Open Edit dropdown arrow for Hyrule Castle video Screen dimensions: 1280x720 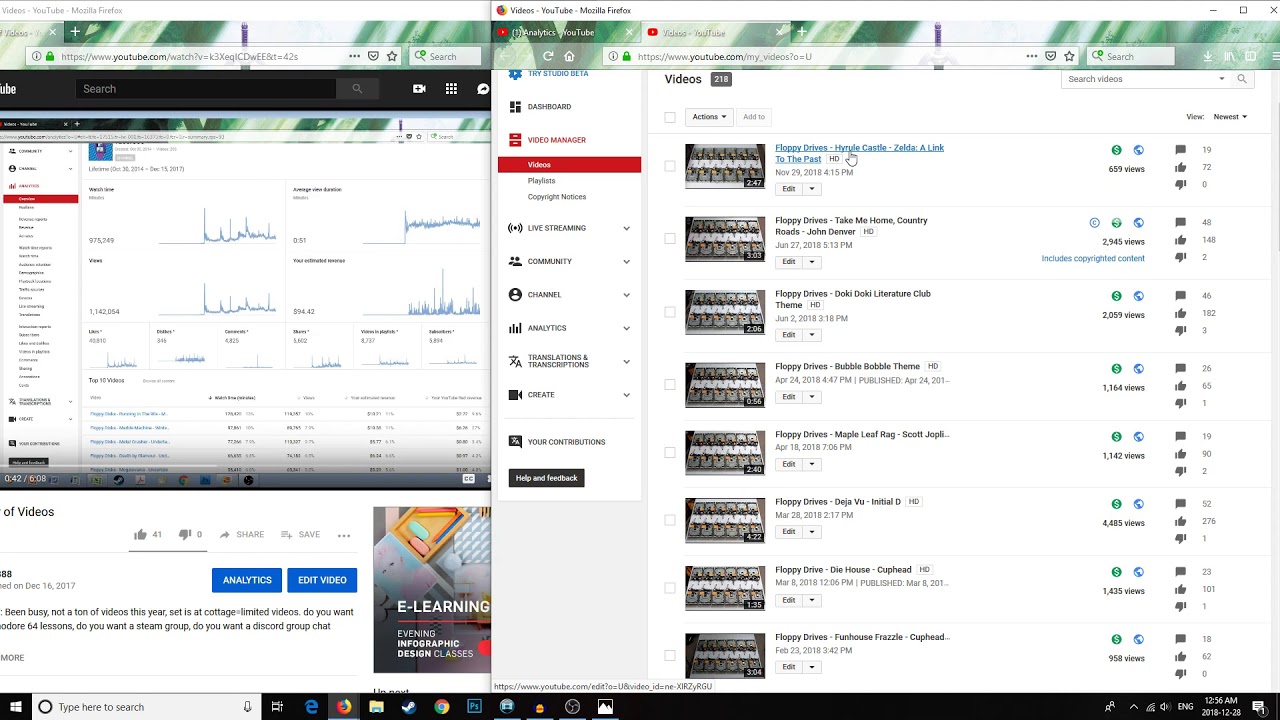tap(812, 189)
